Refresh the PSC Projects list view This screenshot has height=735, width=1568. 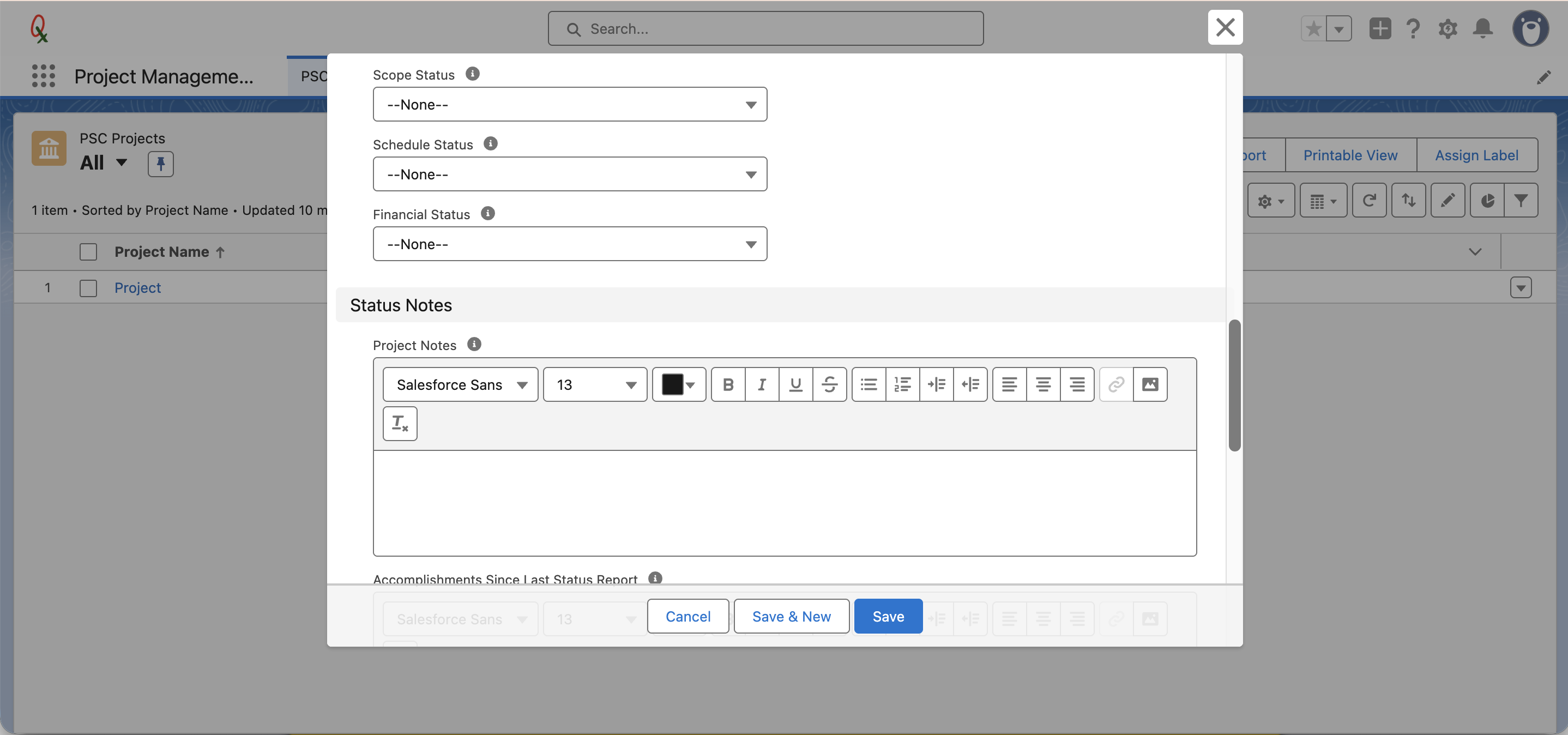pyautogui.click(x=1369, y=200)
